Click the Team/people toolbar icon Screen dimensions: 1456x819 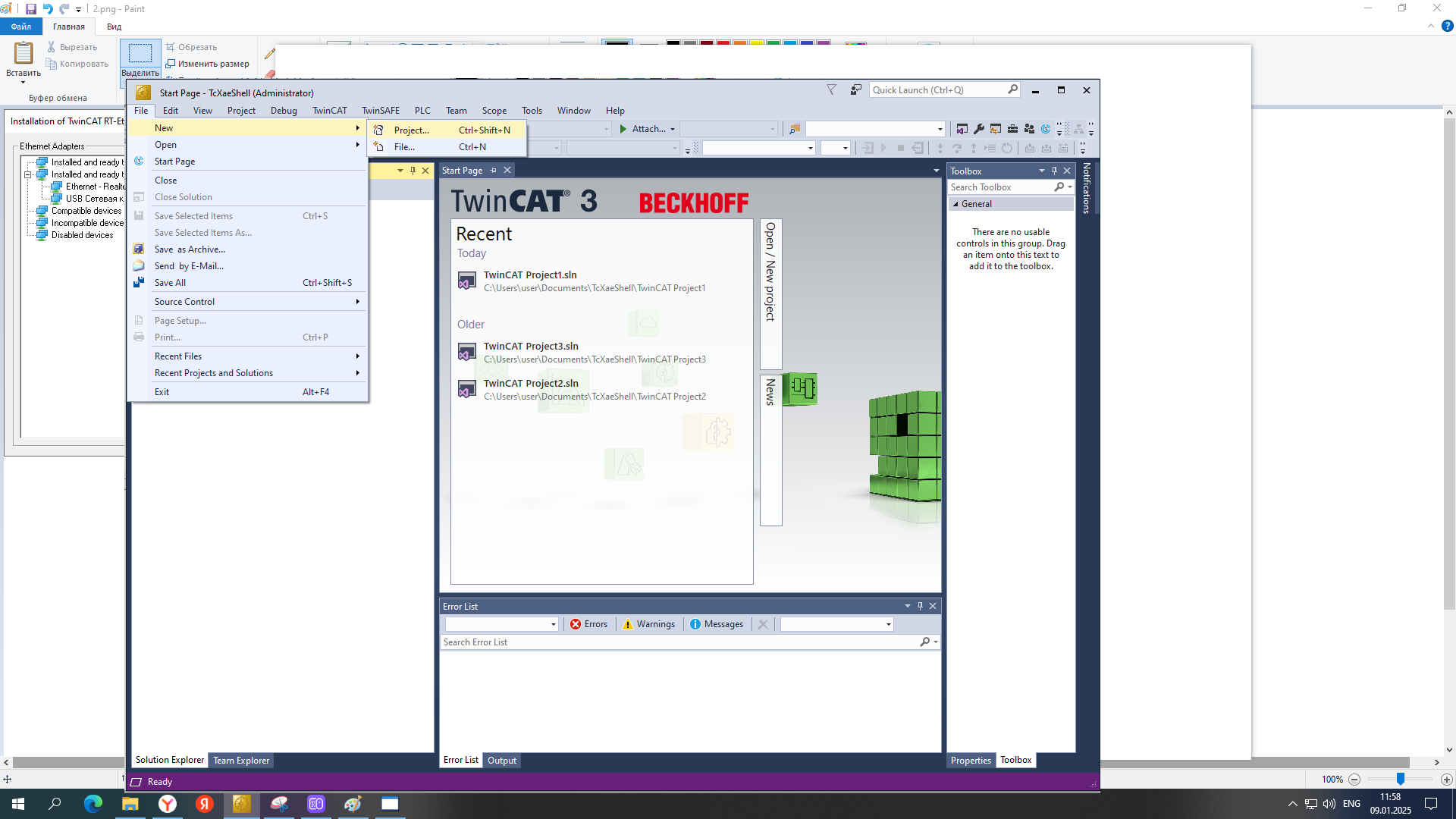(1029, 129)
